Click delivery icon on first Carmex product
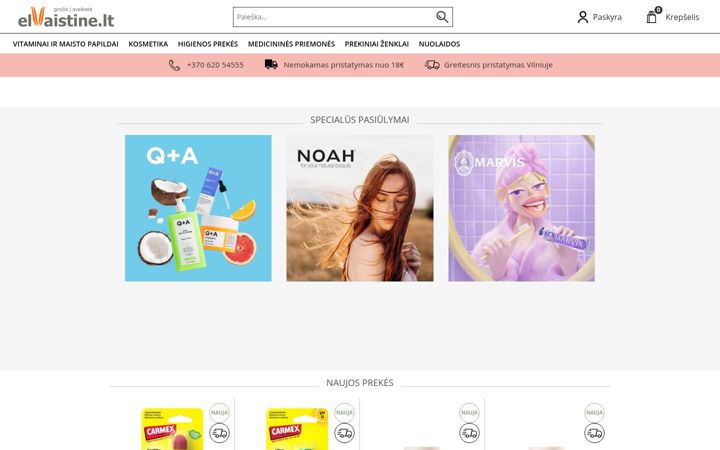 [x=219, y=433]
